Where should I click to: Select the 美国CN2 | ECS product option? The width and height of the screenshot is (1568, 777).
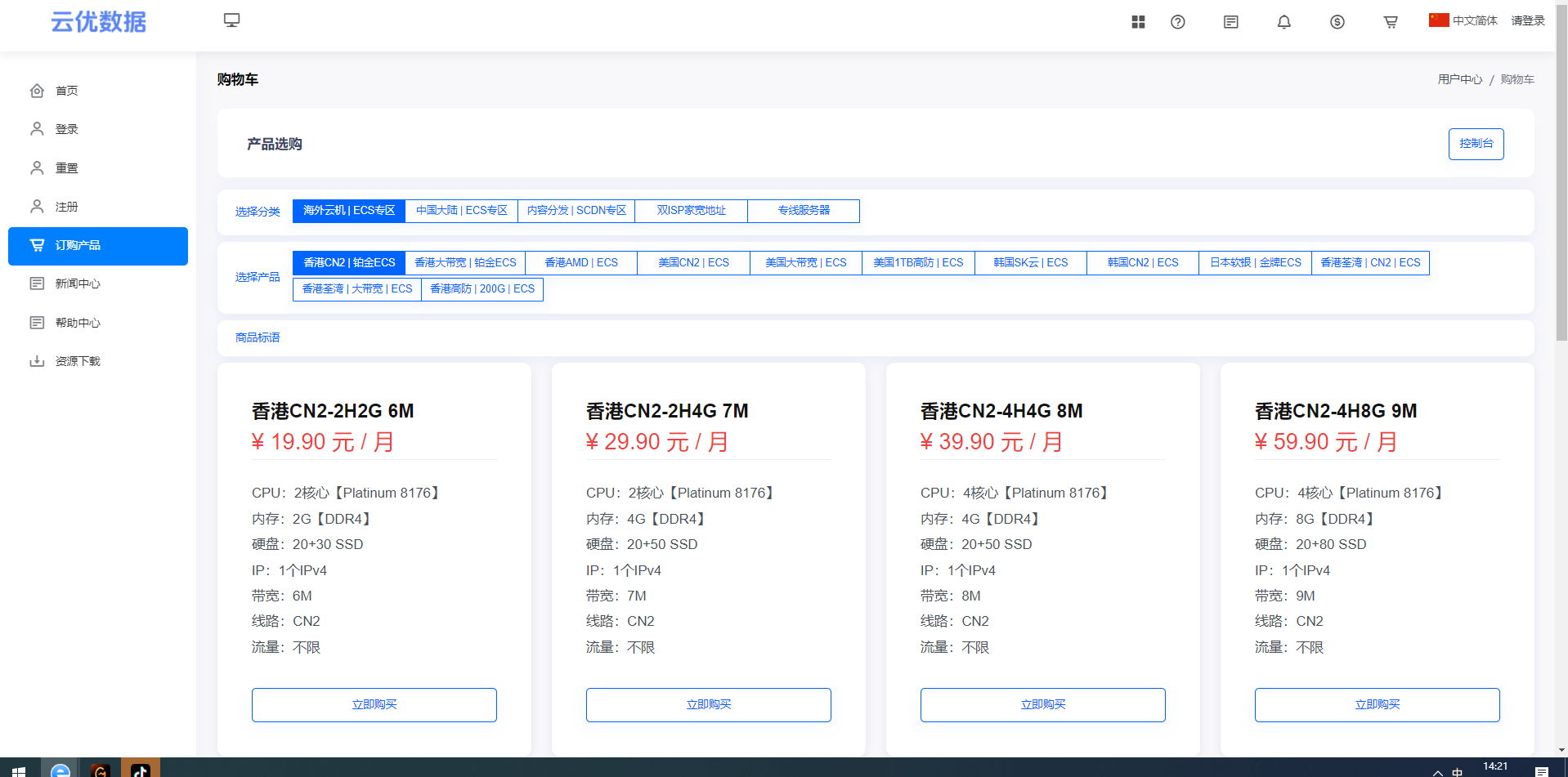coord(692,262)
